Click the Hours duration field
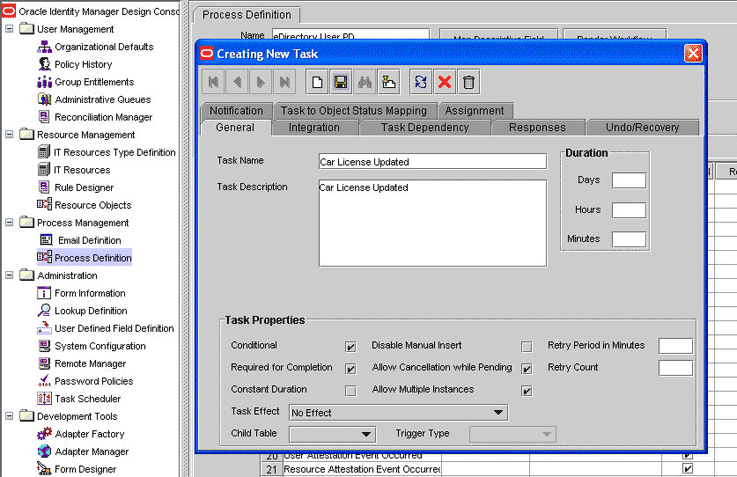Screen dimensions: 737x477 coord(629,210)
